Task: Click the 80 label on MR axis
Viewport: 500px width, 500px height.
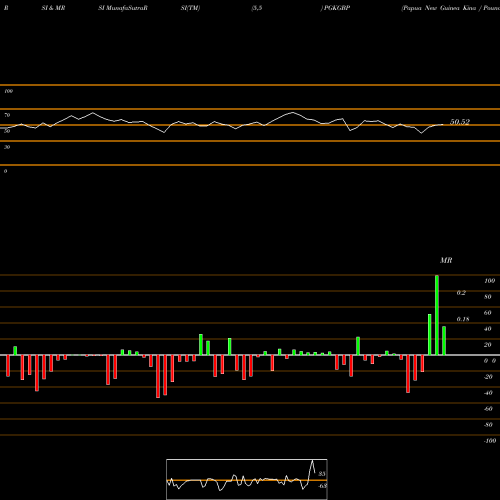Action: [488, 297]
